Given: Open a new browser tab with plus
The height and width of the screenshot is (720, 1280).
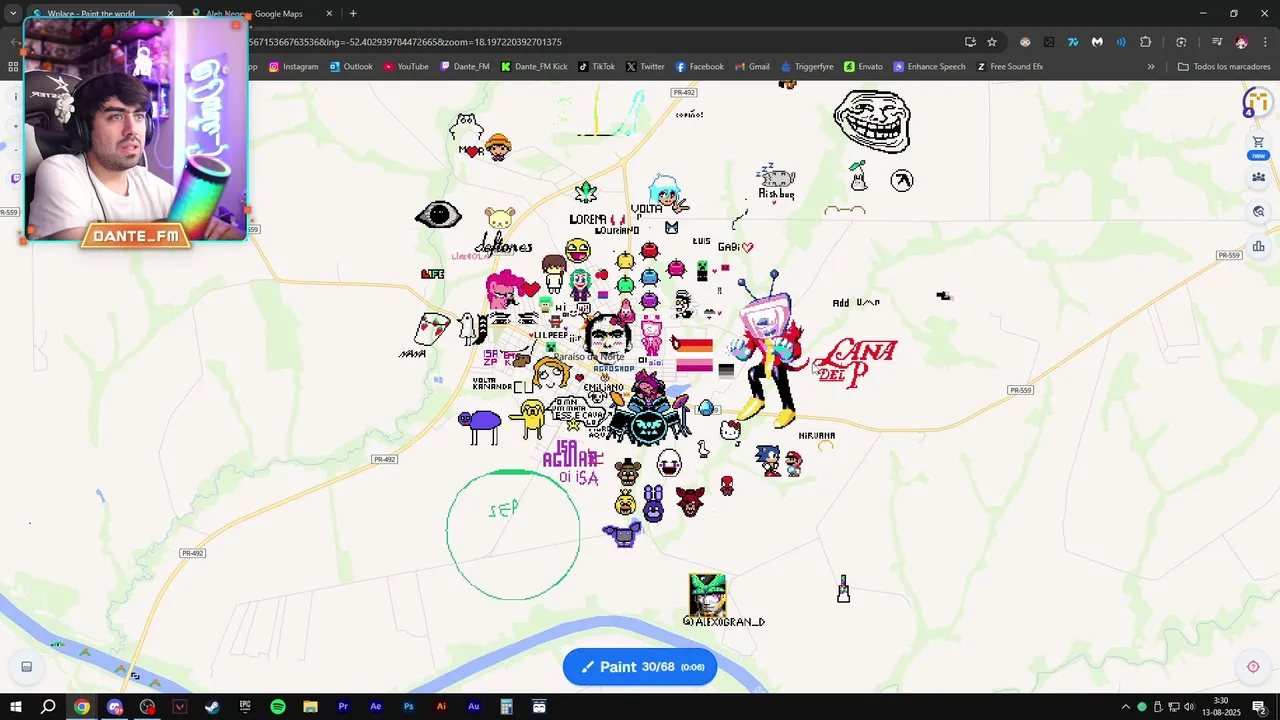Looking at the screenshot, I should click(x=353, y=14).
